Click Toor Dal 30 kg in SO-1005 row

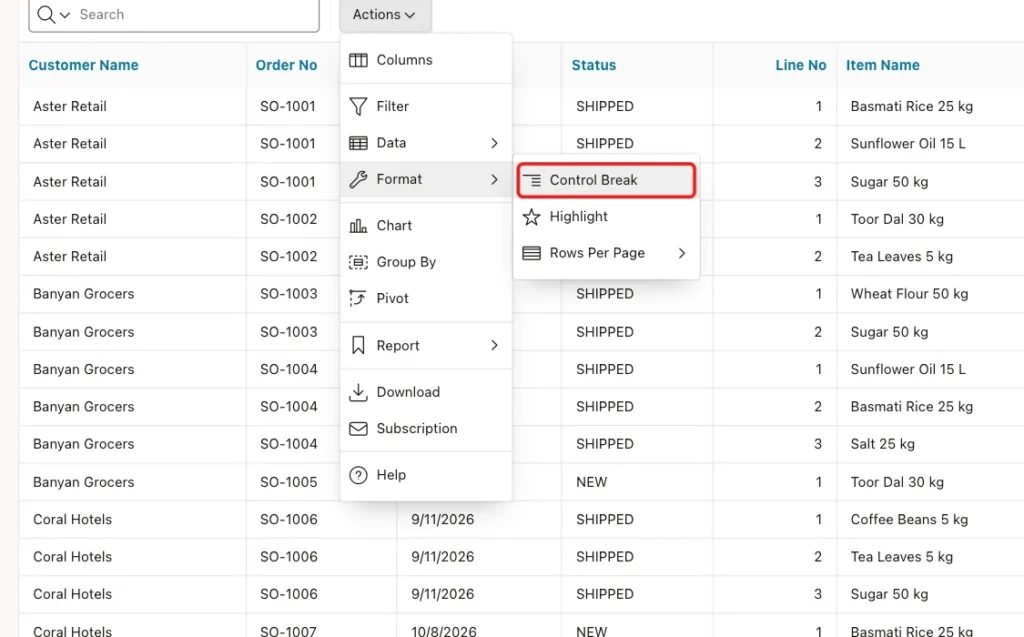click(897, 482)
